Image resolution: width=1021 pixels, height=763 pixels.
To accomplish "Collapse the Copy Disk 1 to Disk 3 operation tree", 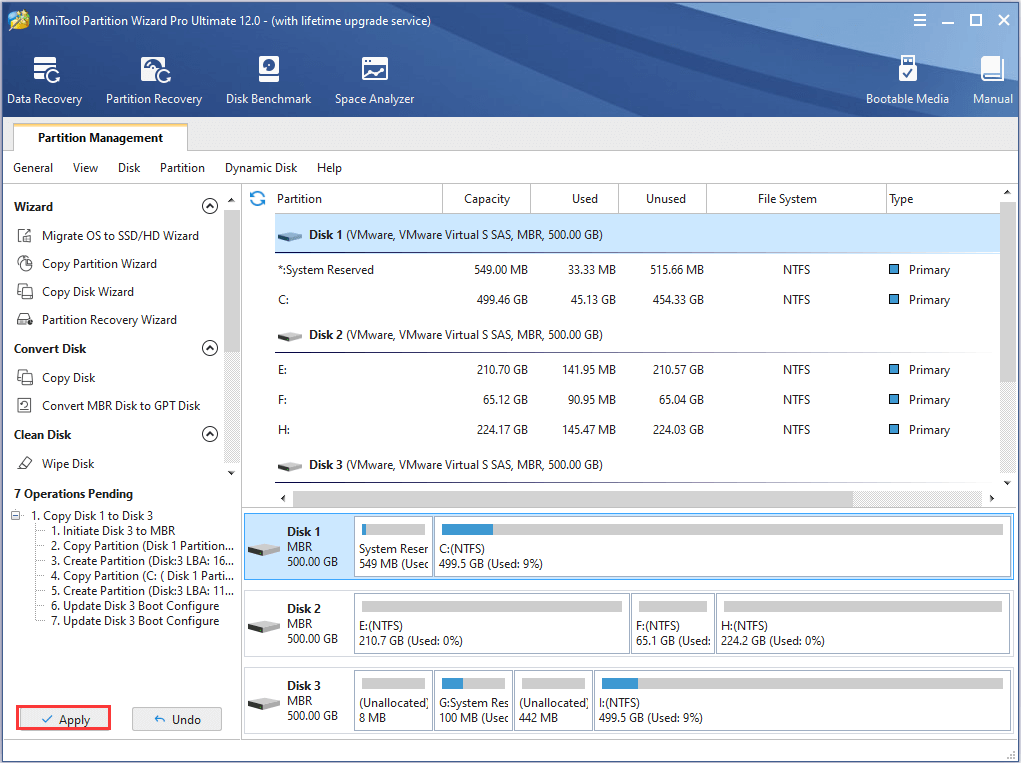I will coord(16,516).
